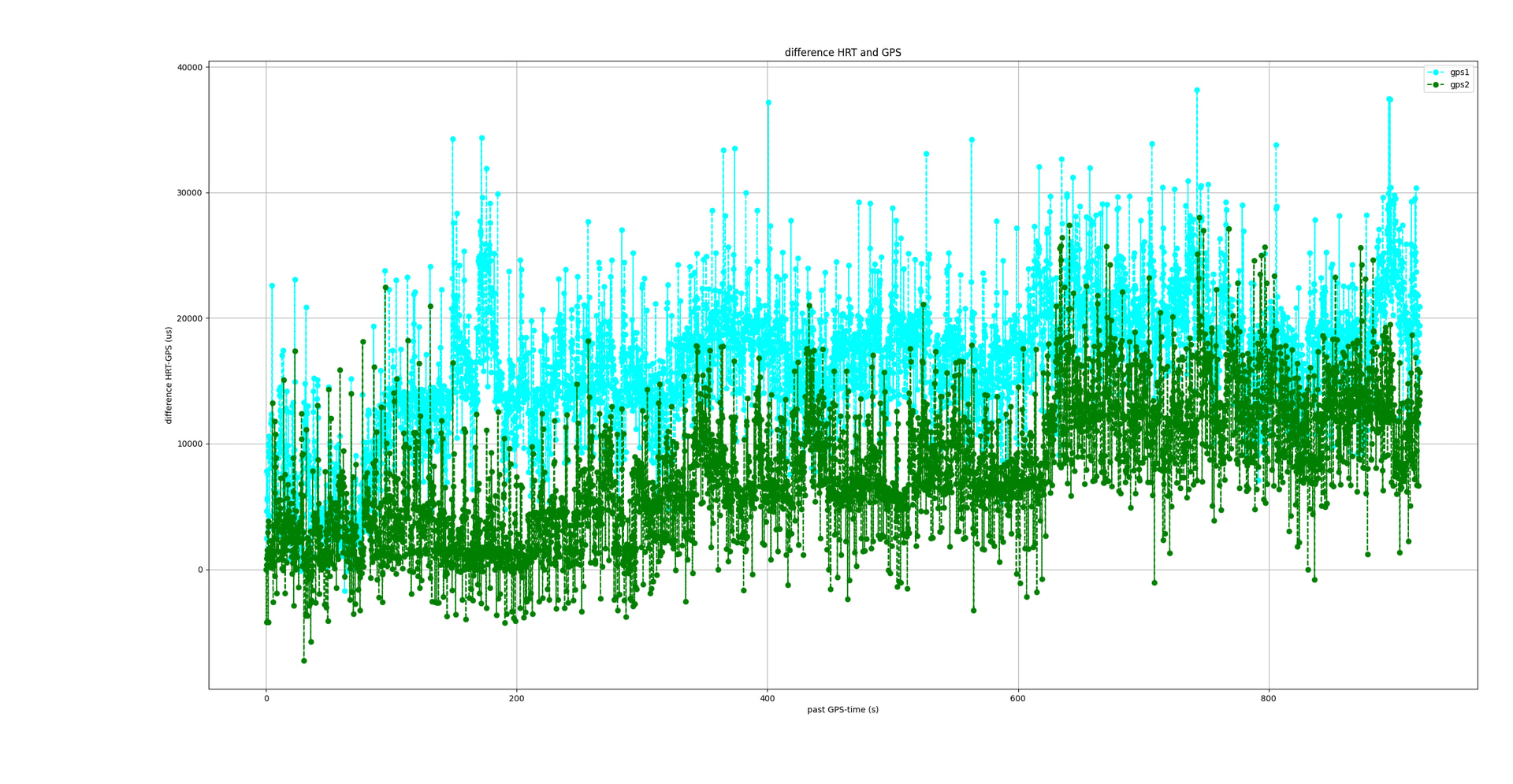Click the x-axis label 'past GPS-time (s)'
Viewport: 1513px width, 784px height.
[842, 710]
